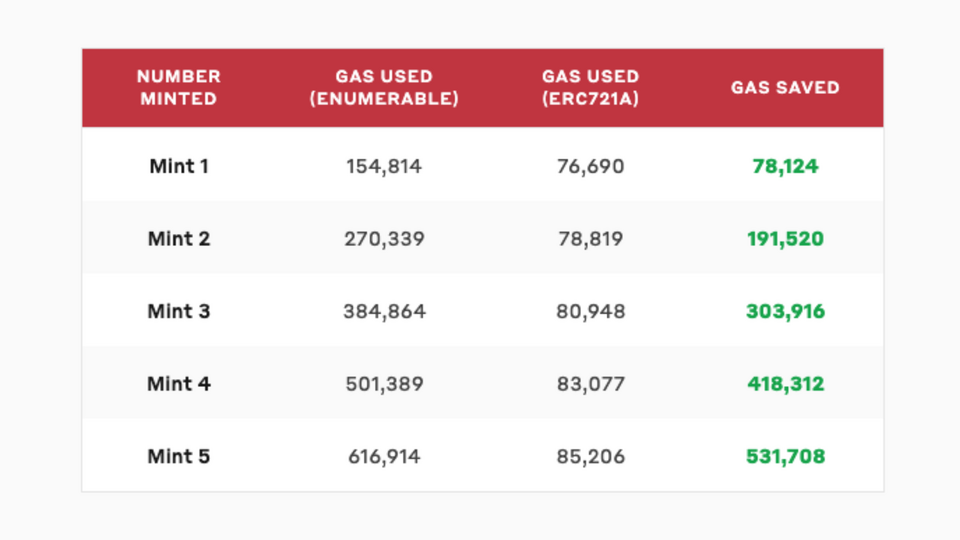Screen dimensions: 960x540
Task: Select the Mint 5 row label
Action: tap(179, 457)
